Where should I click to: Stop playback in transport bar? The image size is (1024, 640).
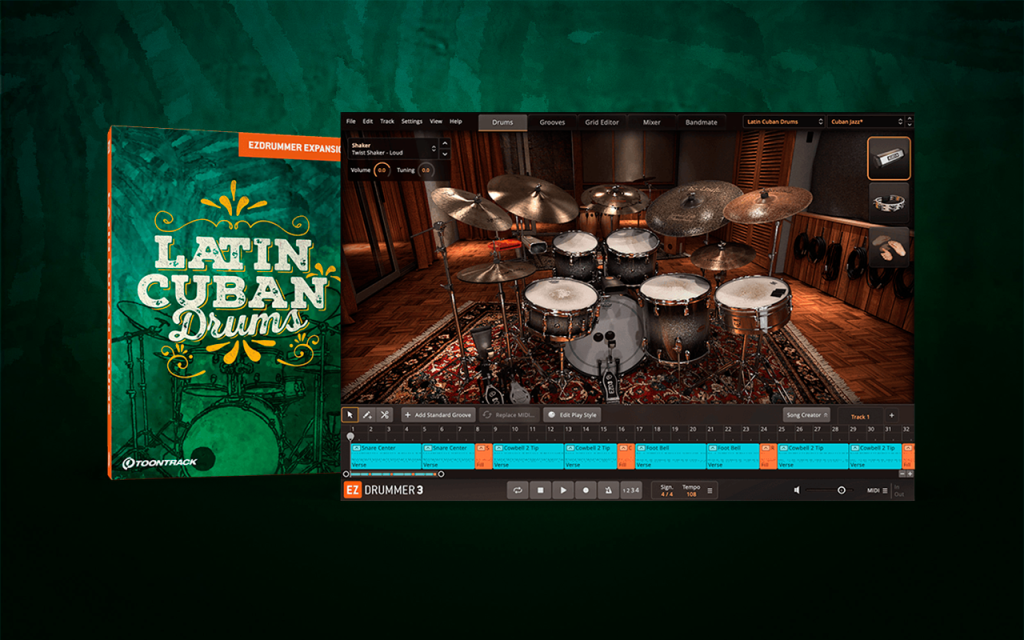point(540,490)
